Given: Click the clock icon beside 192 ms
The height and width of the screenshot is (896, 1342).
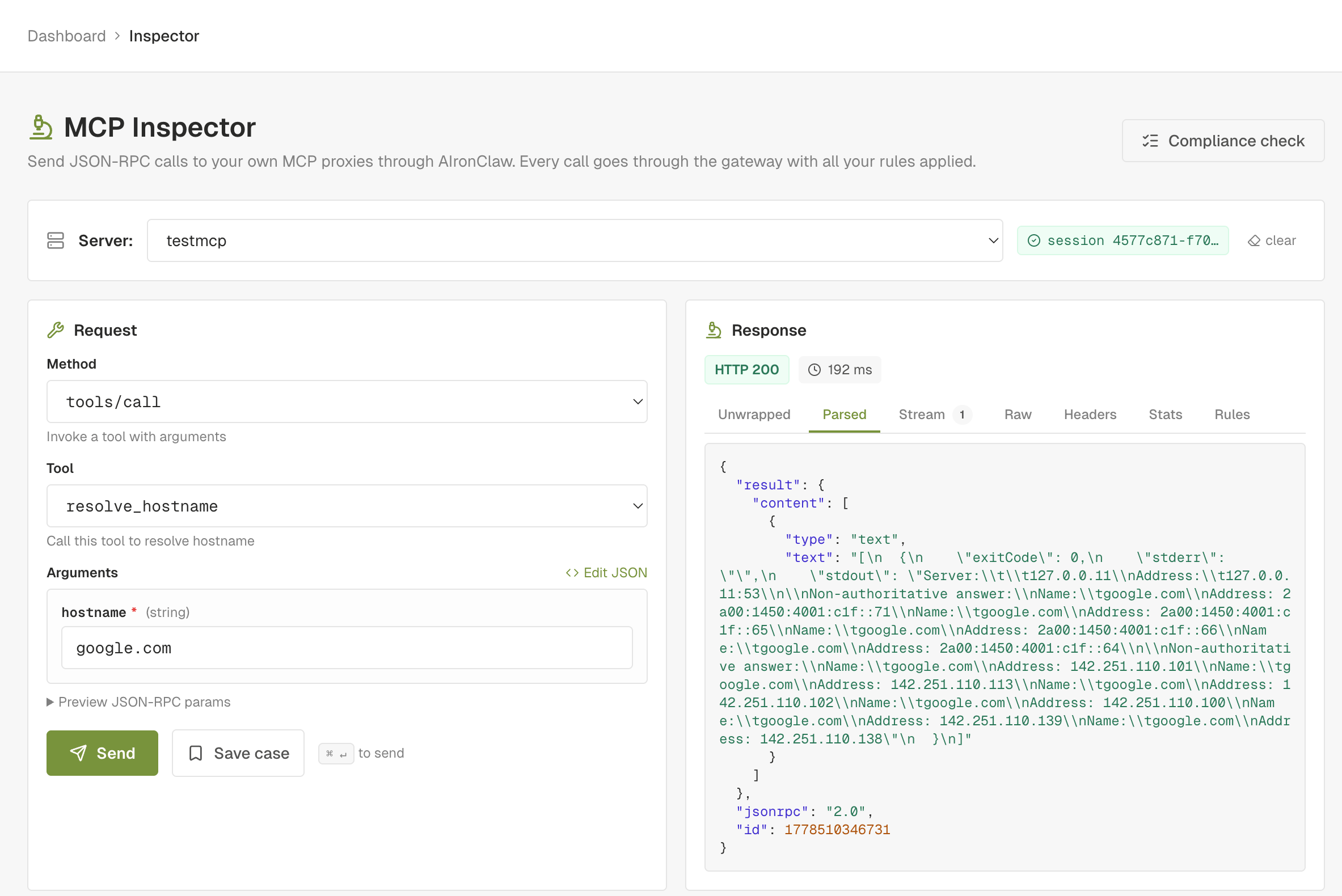Looking at the screenshot, I should click(815, 370).
